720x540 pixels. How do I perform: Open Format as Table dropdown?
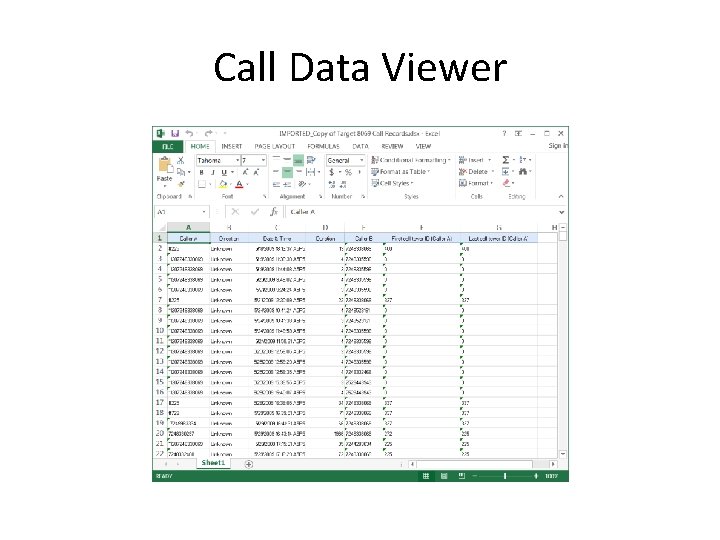(400, 172)
